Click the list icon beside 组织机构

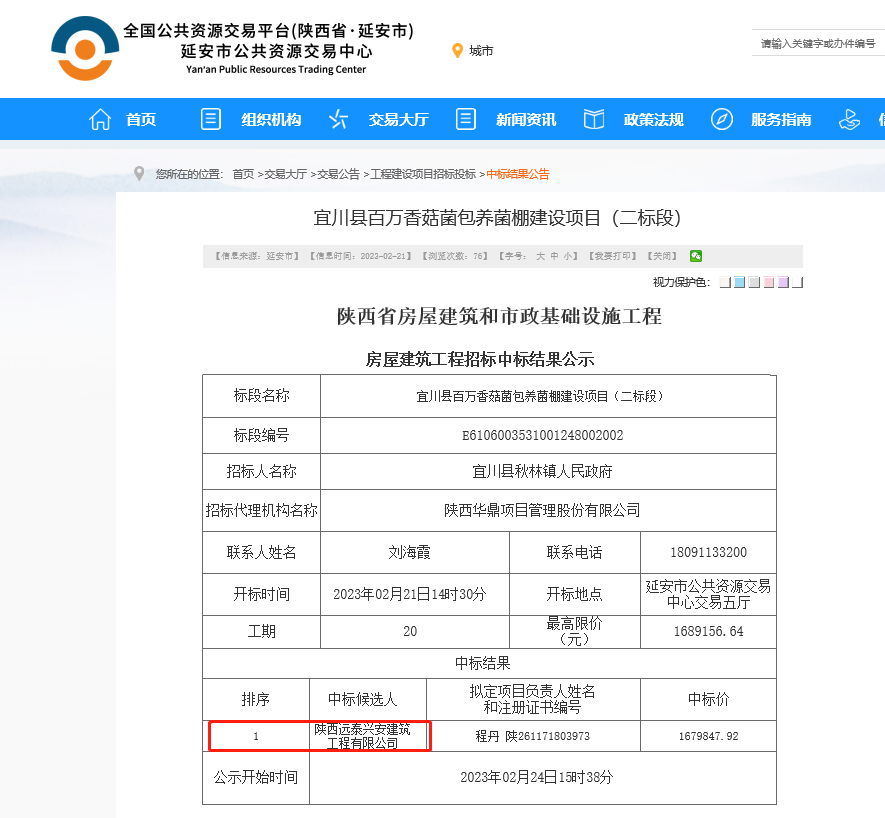click(210, 118)
